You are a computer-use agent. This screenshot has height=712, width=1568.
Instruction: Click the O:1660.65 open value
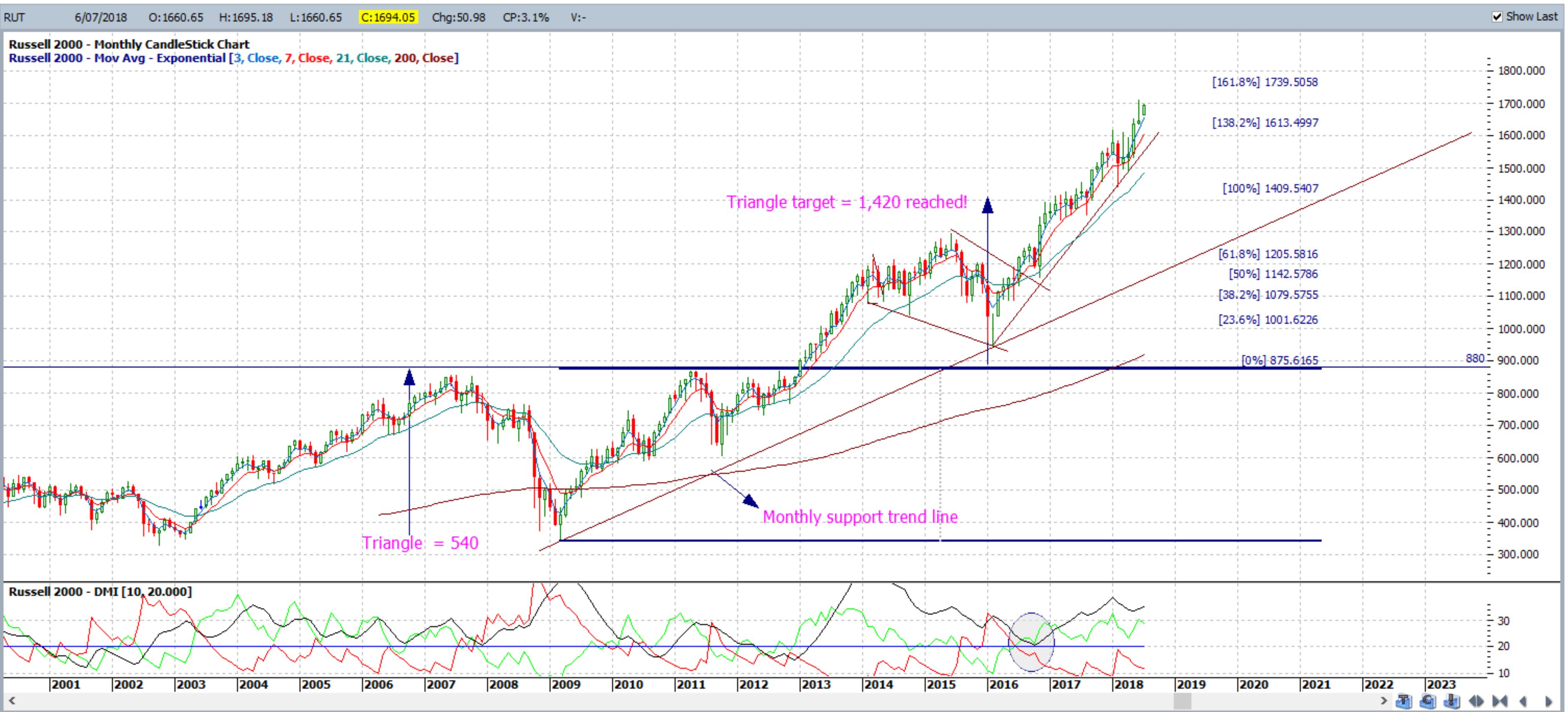(176, 18)
